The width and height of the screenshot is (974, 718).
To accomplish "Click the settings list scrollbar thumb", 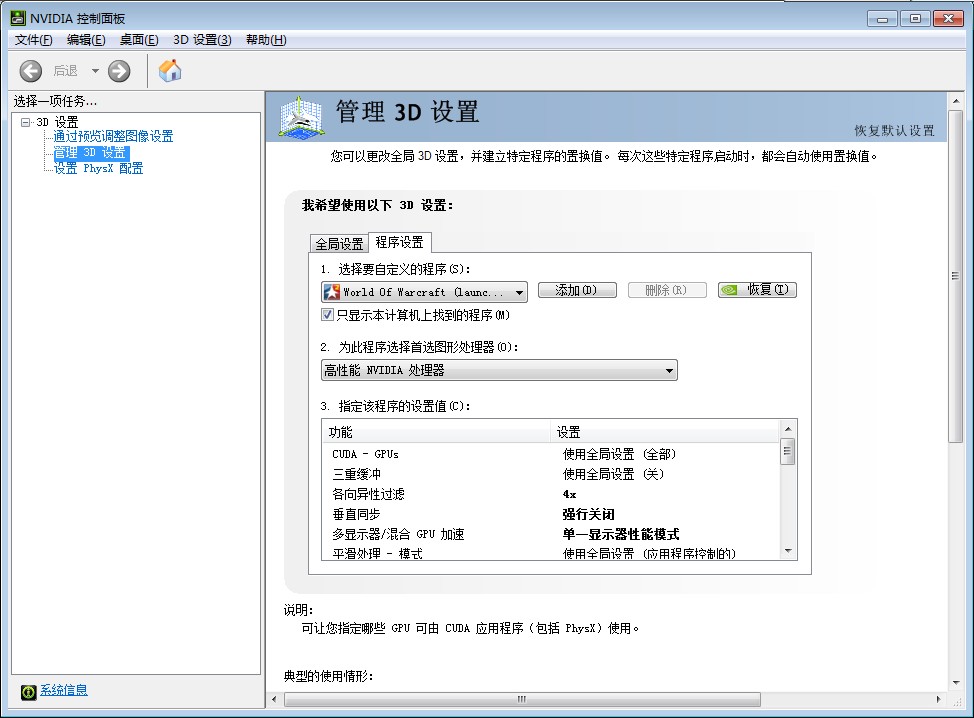I will click(x=788, y=452).
